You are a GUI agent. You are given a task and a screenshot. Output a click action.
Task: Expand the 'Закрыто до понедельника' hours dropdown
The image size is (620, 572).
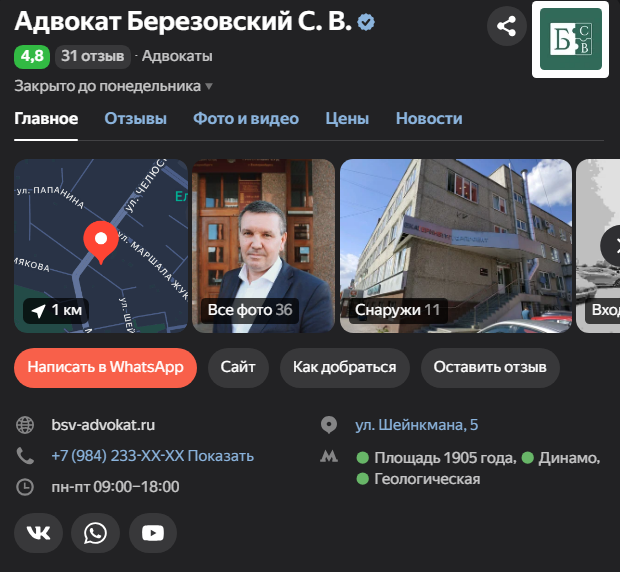coord(113,87)
